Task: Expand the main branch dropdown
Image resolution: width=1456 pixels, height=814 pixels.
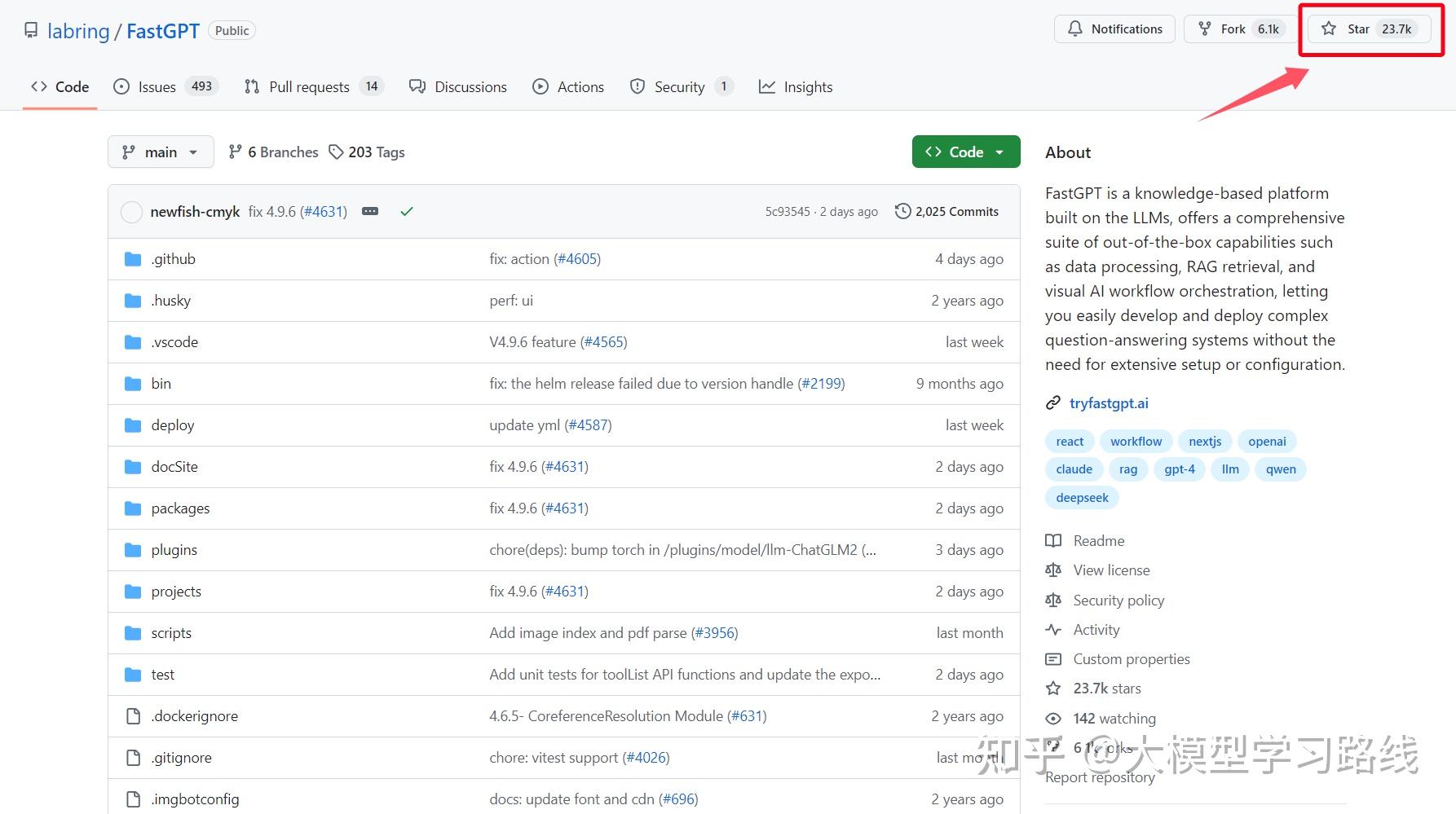Action: coord(161,152)
